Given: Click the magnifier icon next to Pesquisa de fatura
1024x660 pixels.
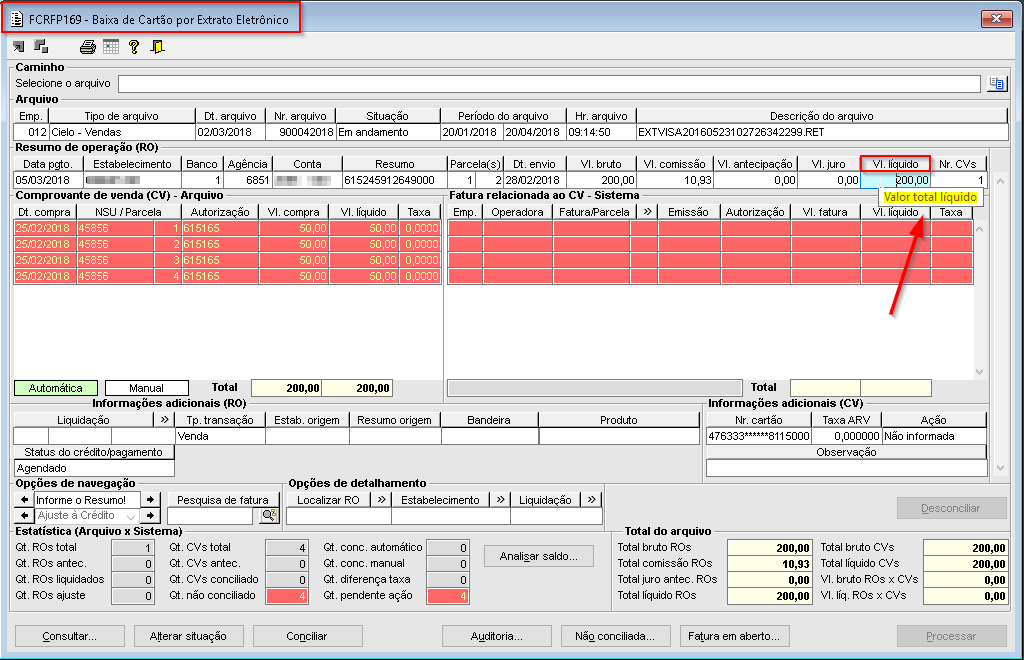Looking at the screenshot, I should [x=269, y=516].
